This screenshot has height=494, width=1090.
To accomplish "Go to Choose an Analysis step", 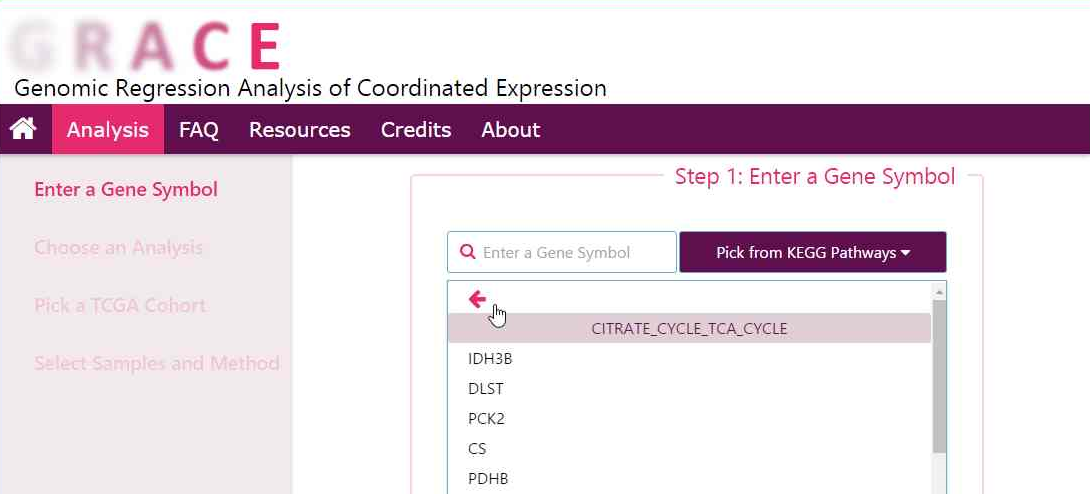I will (x=118, y=247).
